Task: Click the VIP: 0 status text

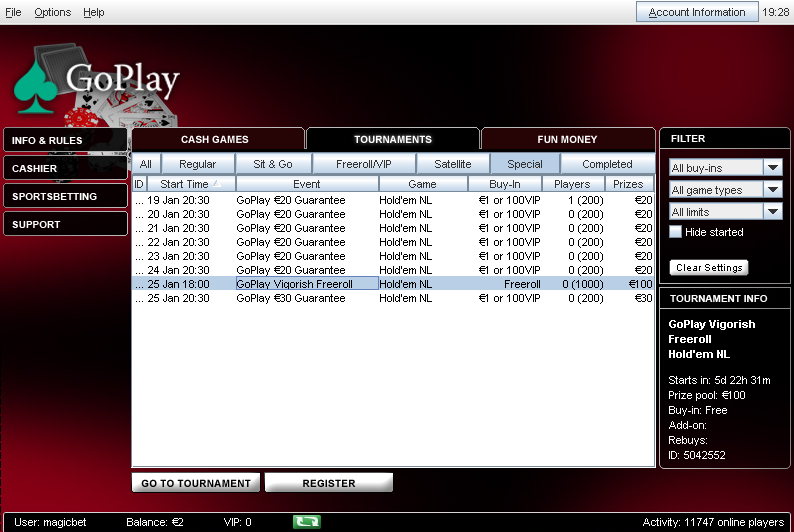Action: pos(237,522)
